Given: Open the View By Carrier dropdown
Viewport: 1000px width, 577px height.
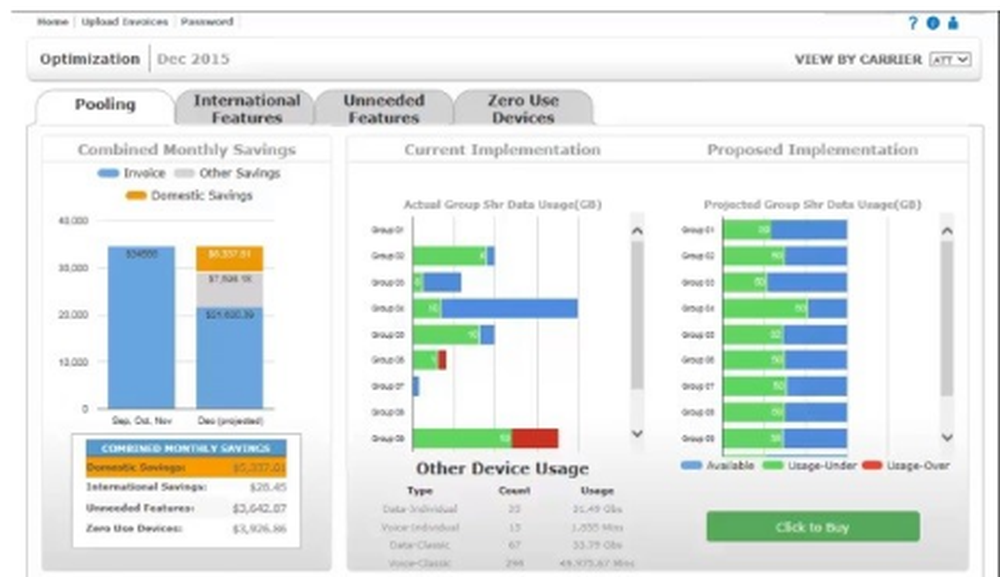Looking at the screenshot, I should (950, 59).
